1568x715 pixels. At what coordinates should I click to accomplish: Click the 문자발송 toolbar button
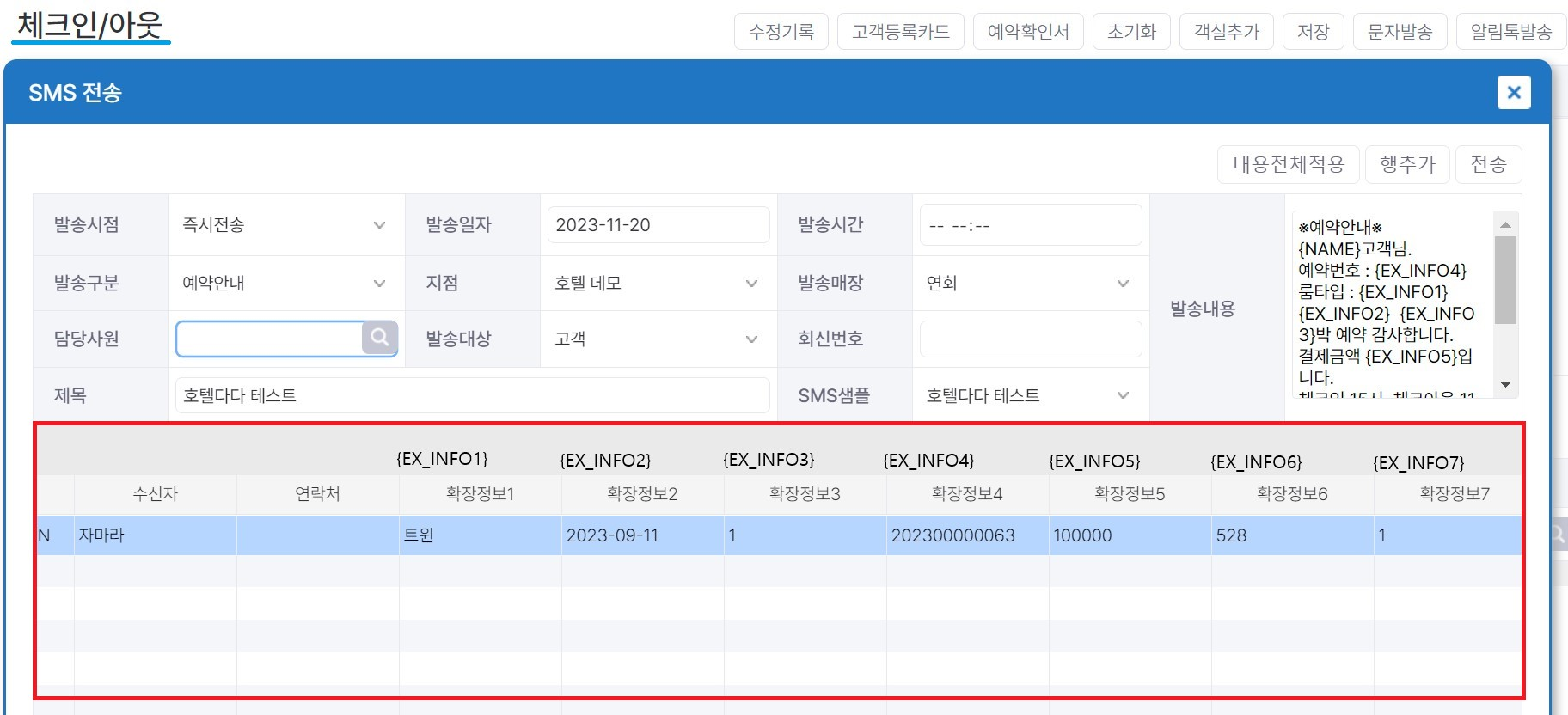(x=1400, y=32)
